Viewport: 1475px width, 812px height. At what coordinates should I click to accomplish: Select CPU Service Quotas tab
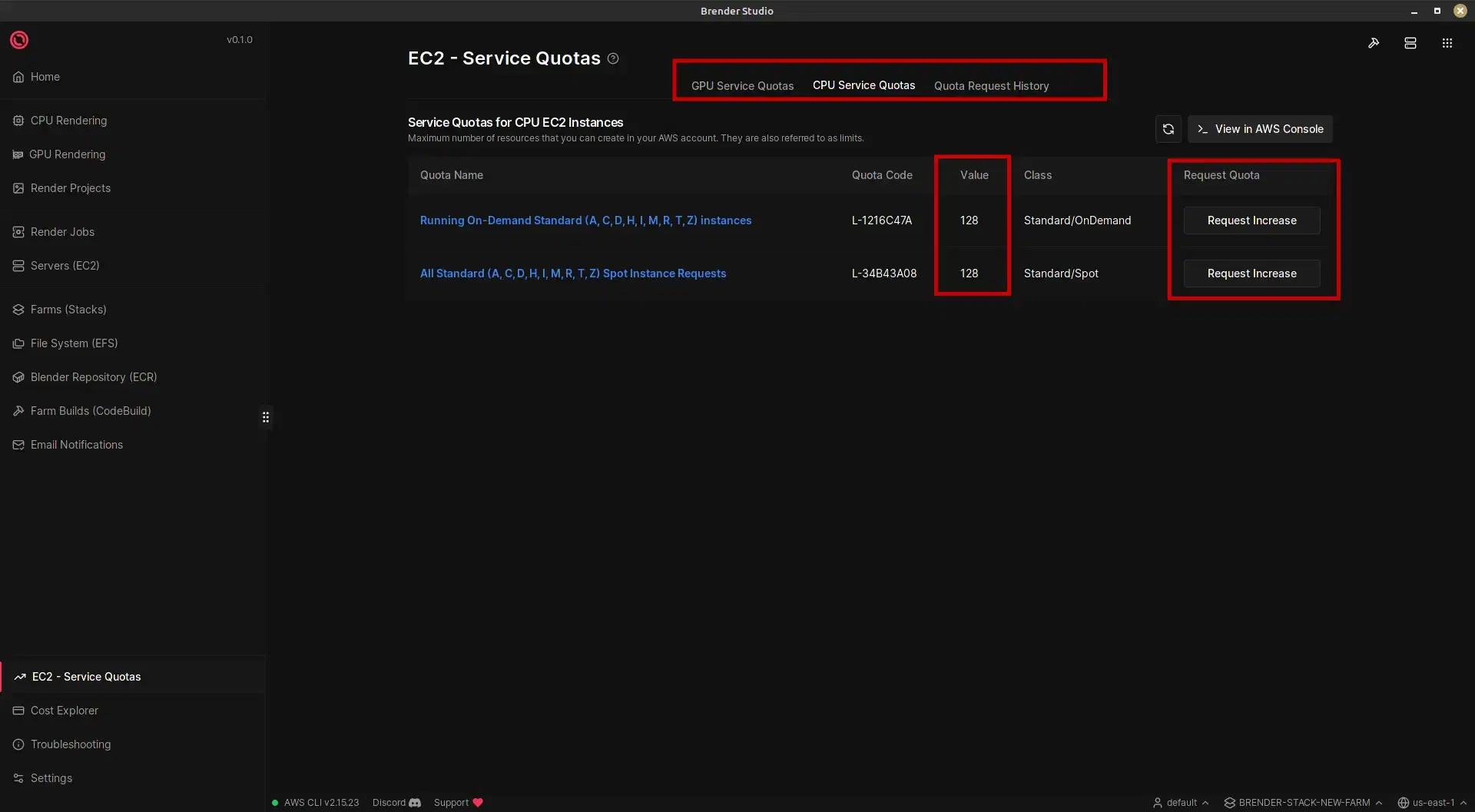click(863, 85)
